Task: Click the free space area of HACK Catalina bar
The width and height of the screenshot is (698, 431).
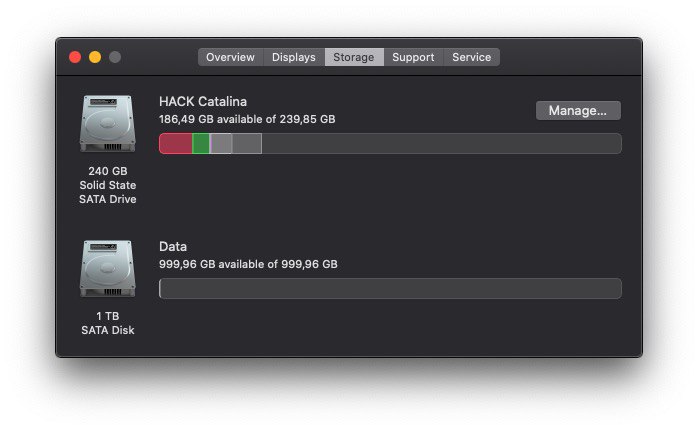Action: [x=442, y=143]
